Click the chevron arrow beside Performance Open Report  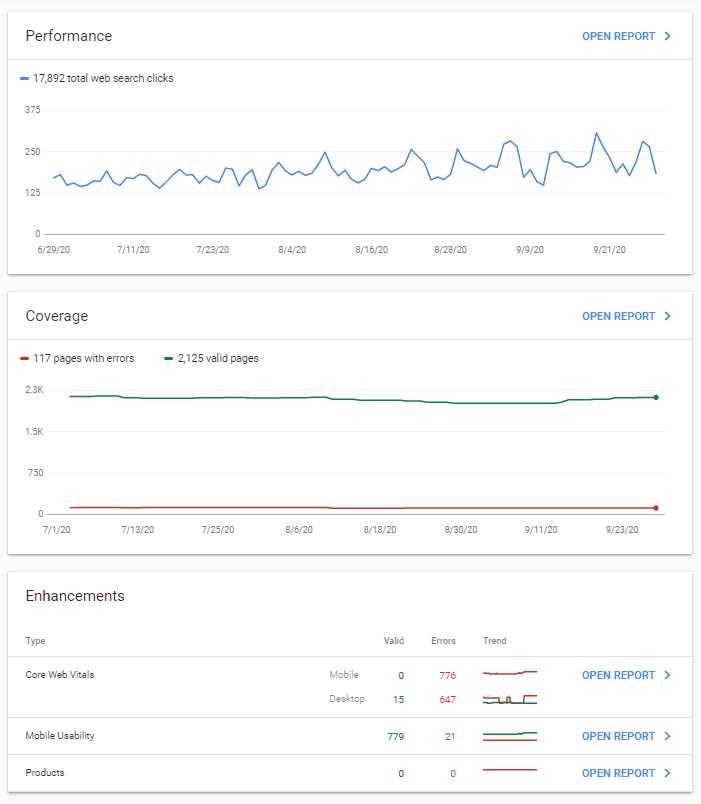(668, 36)
